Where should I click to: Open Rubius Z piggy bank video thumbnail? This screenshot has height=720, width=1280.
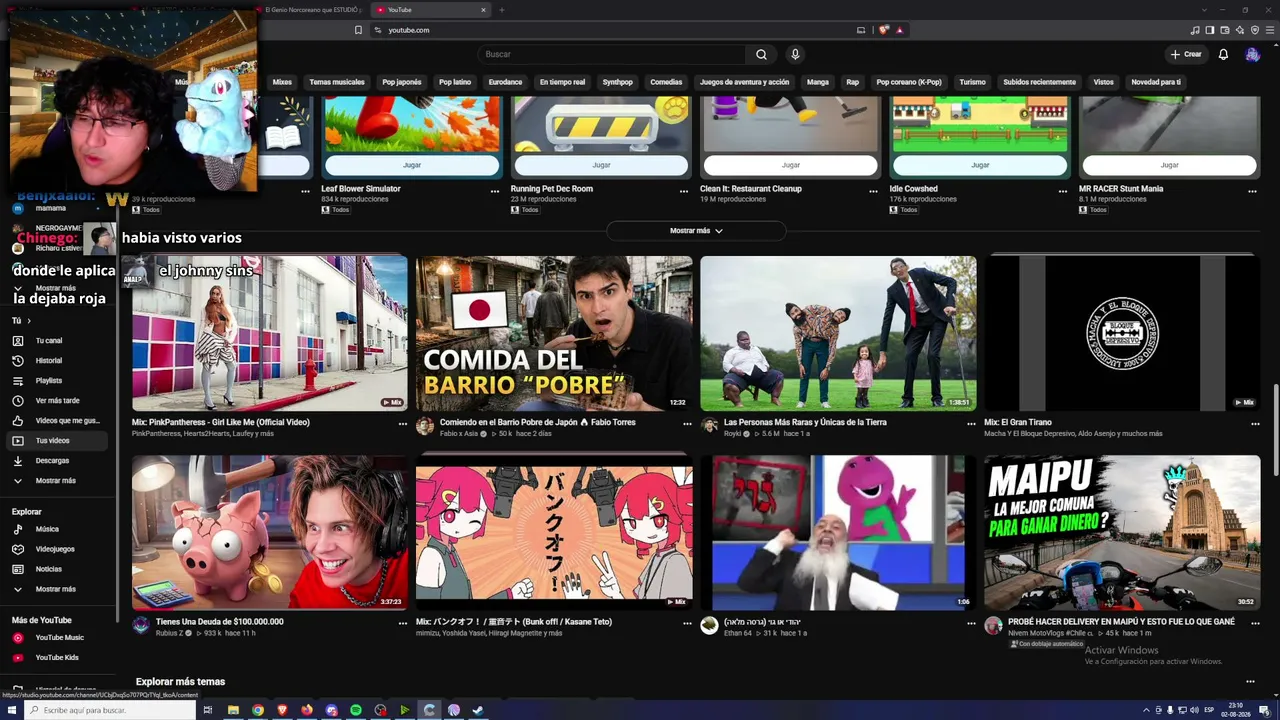tap(270, 532)
